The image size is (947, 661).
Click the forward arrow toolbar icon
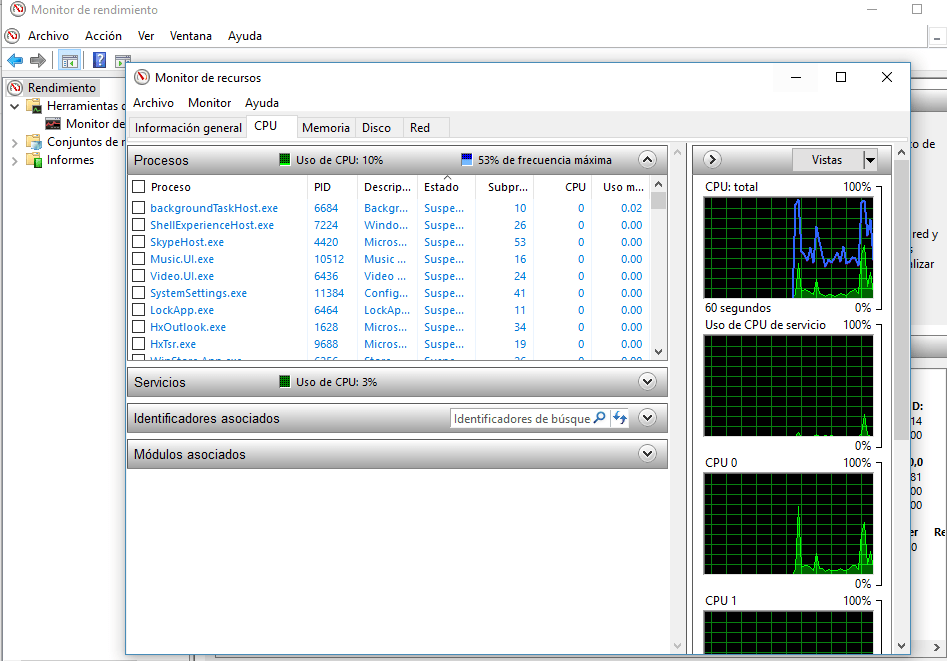point(38,60)
